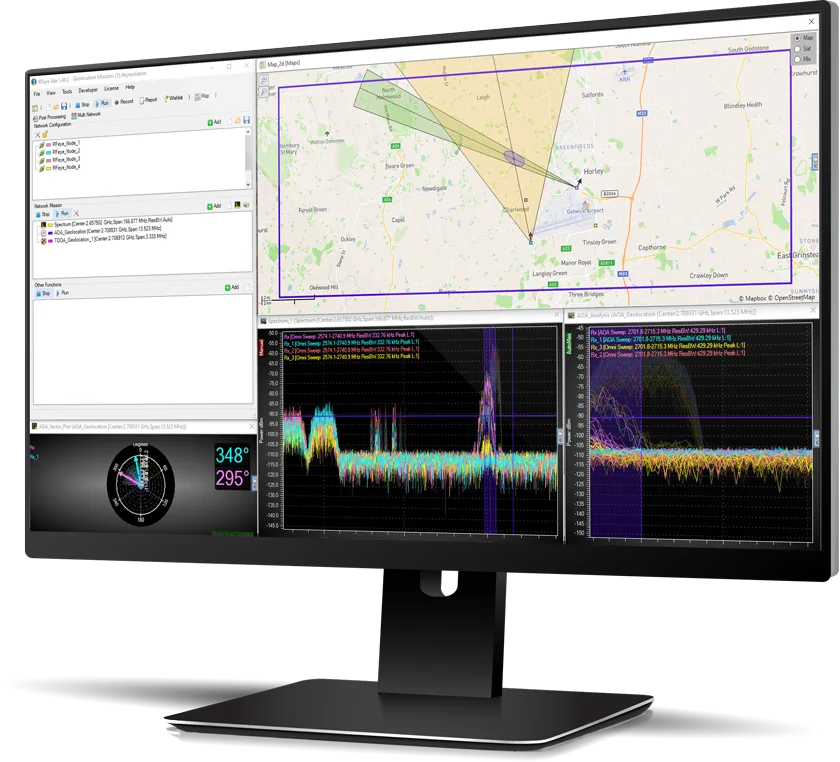Image resolution: width=840 pixels, height=762 pixels.
Task: Click the Stop button in main toolbar
Action: [82, 105]
